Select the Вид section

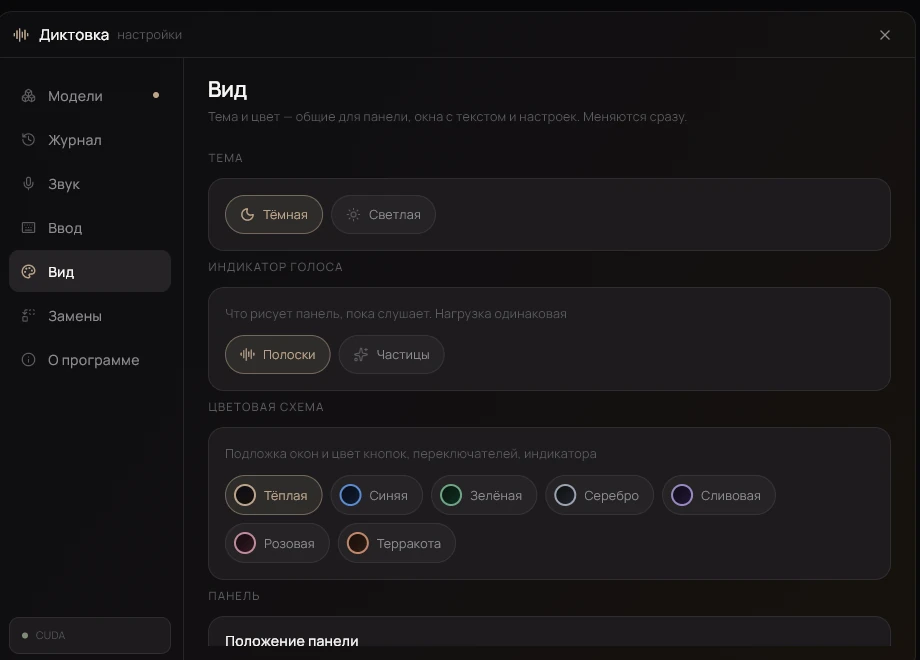pos(90,271)
